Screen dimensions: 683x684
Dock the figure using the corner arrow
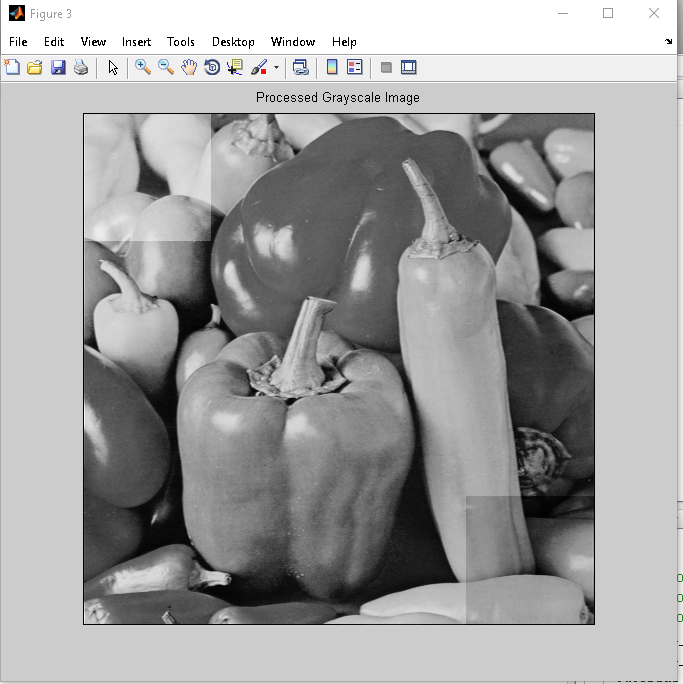[x=669, y=41]
